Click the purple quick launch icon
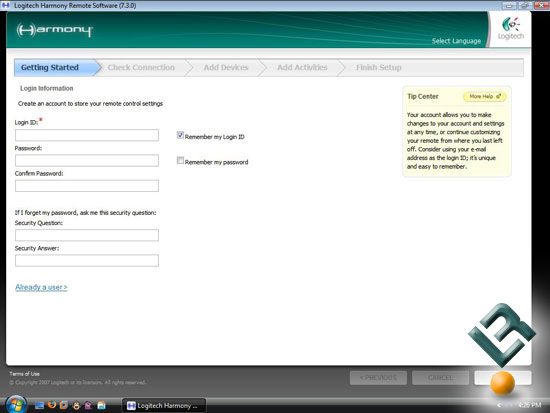This screenshot has height=413, width=550. pos(88,406)
